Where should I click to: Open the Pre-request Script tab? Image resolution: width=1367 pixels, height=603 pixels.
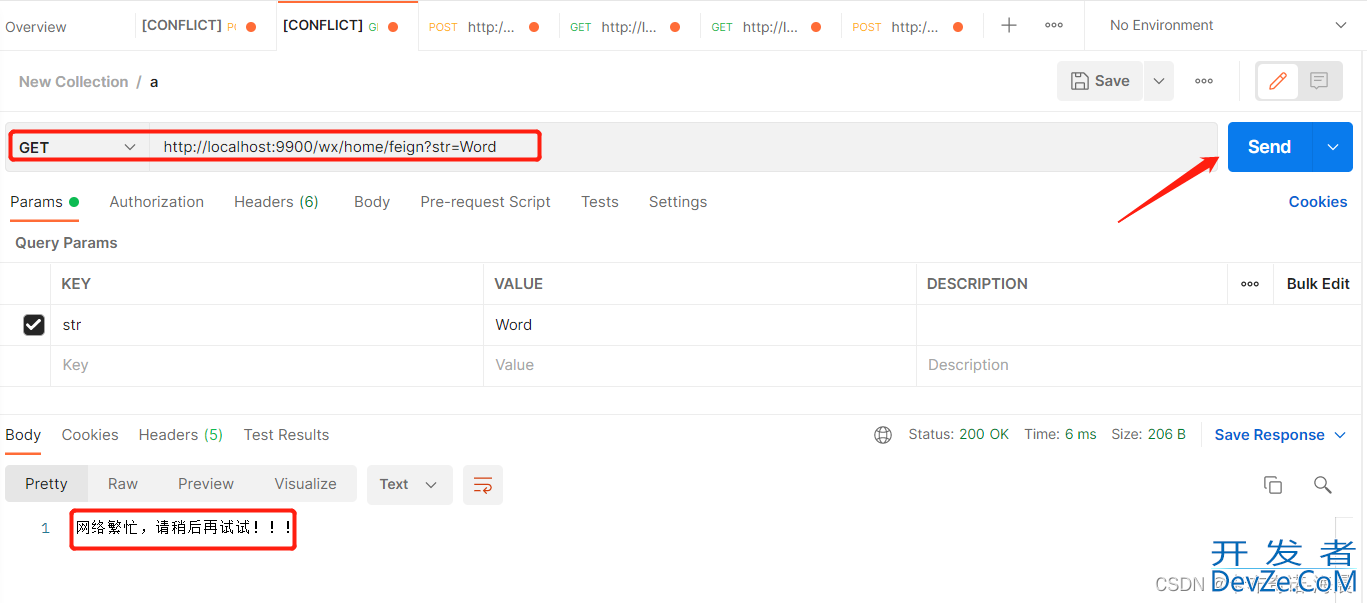[485, 202]
